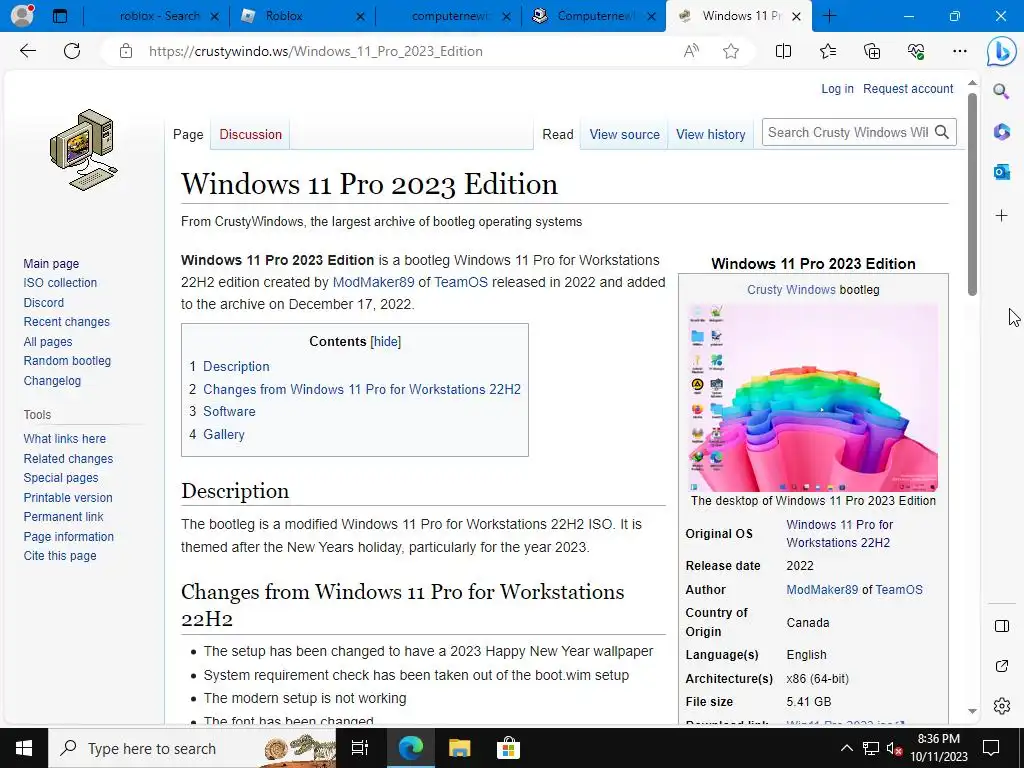View site information lock icon

(126, 51)
